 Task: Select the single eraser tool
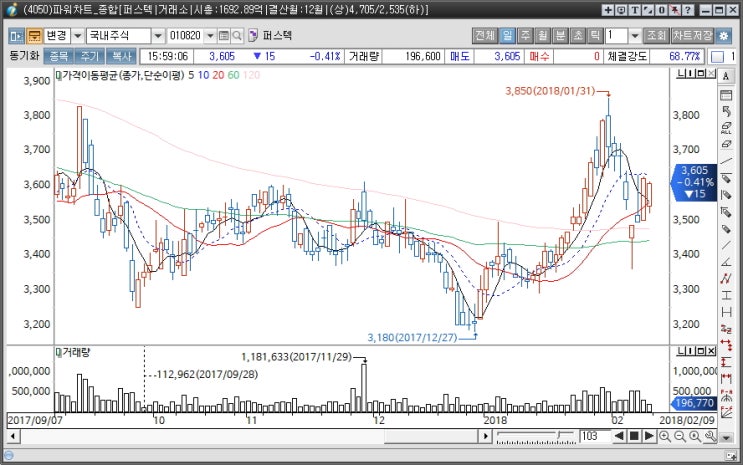point(726,144)
